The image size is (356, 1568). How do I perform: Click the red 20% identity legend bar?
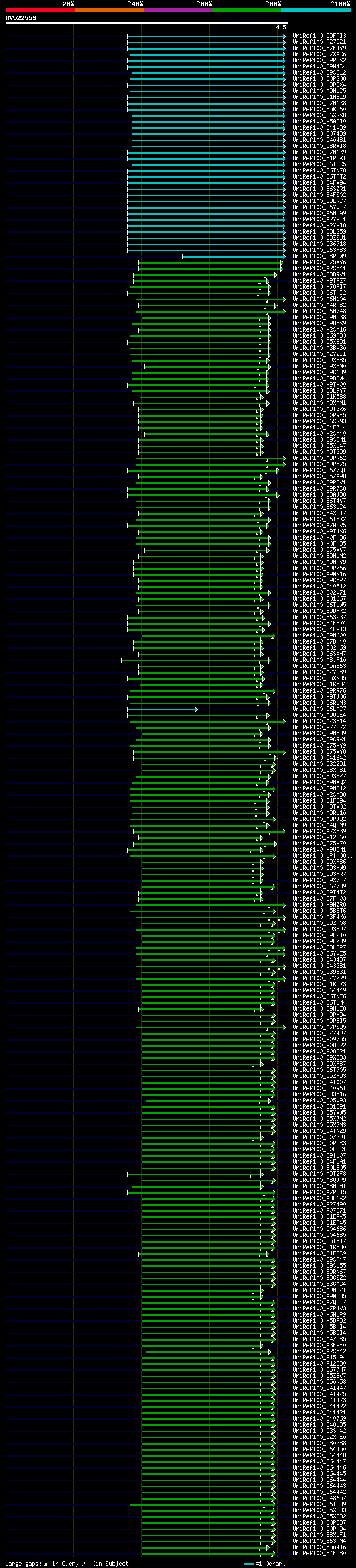click(x=39, y=10)
